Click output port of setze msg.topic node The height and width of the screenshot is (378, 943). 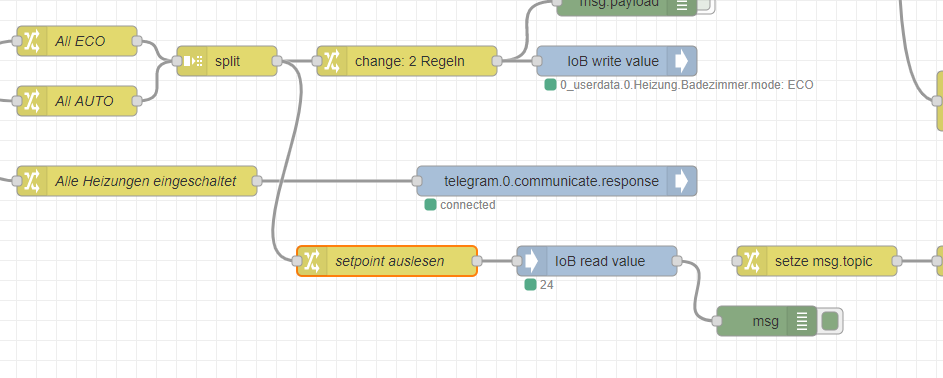click(x=897, y=261)
